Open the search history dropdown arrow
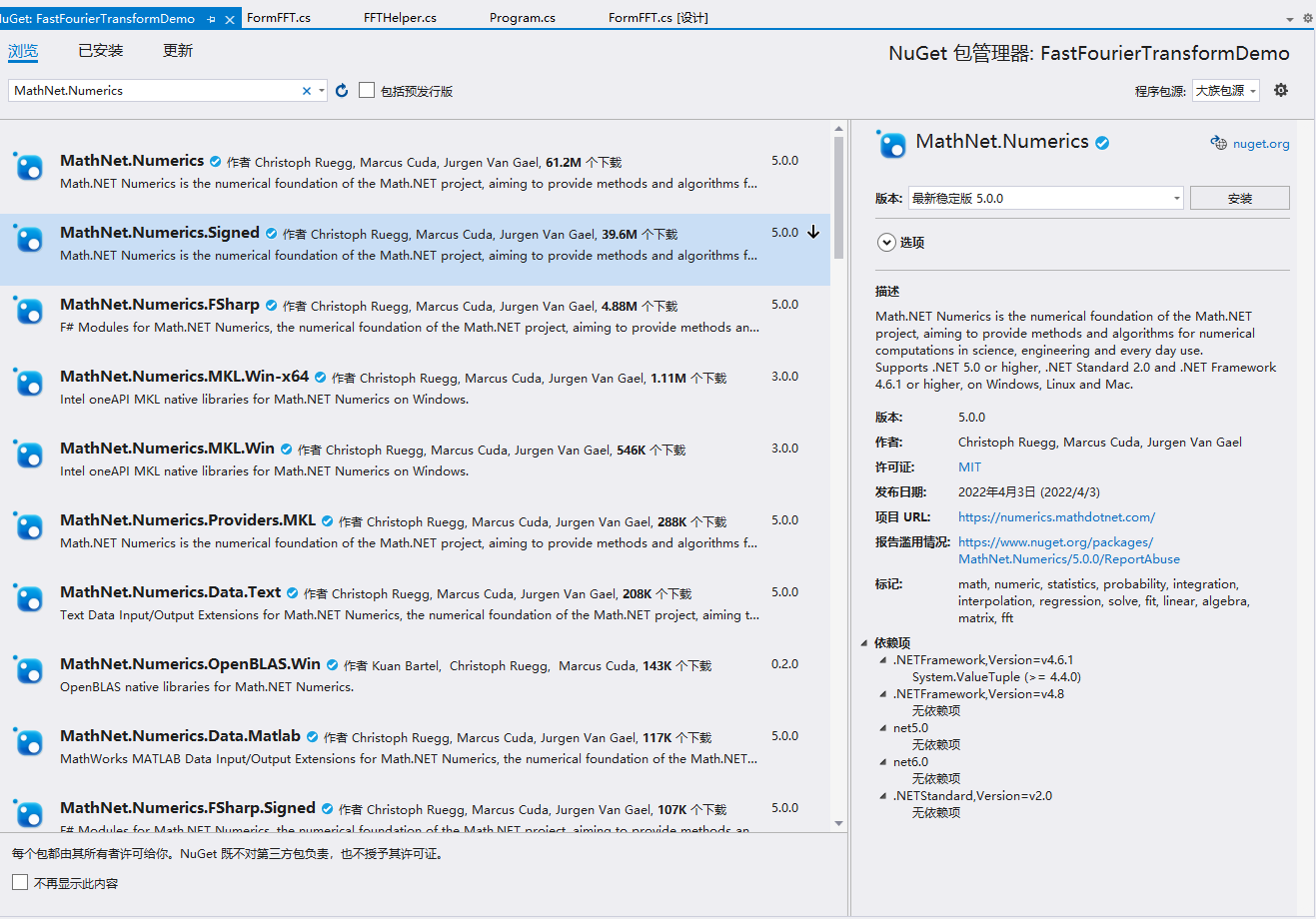 click(321, 91)
